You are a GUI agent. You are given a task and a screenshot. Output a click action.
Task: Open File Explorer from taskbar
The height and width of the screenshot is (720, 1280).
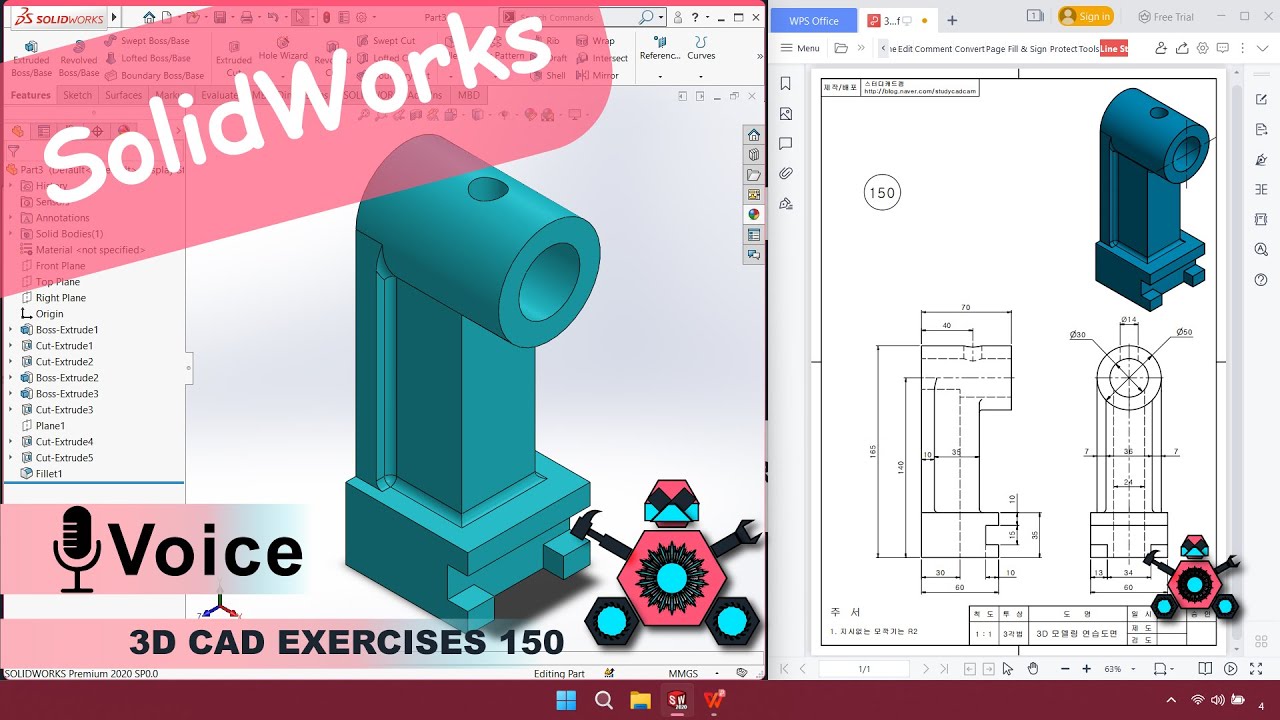coord(640,700)
